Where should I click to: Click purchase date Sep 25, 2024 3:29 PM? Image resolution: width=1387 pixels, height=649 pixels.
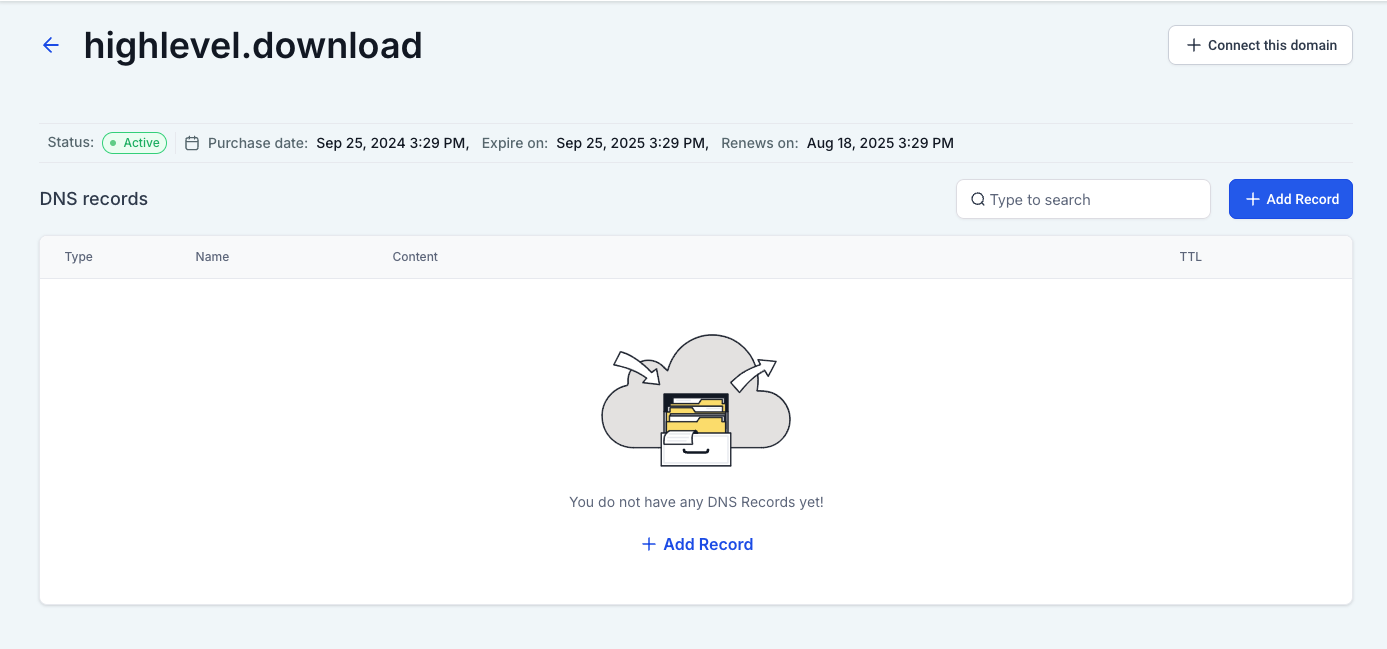[393, 143]
